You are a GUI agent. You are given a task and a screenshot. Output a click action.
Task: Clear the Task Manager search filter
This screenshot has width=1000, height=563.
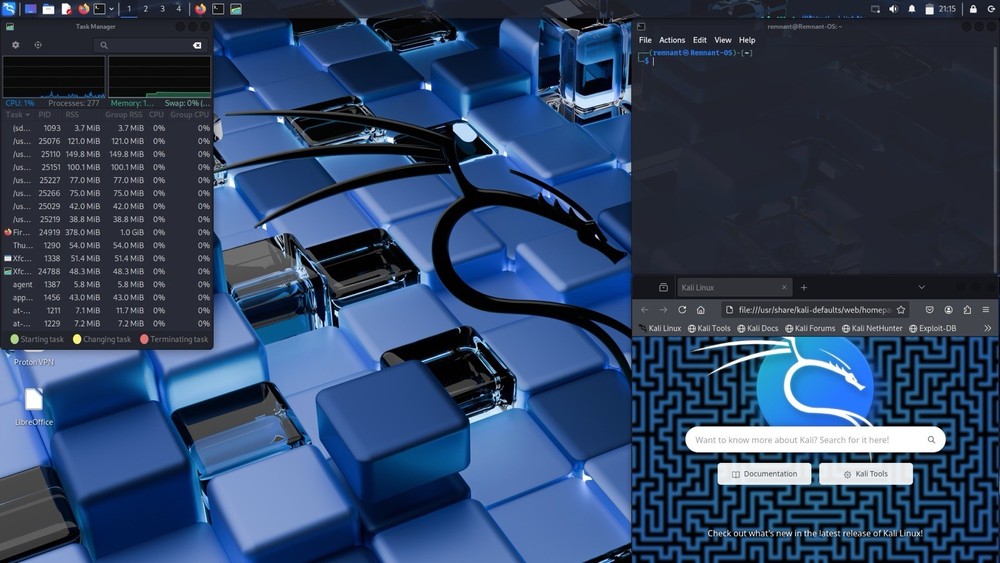[197, 45]
